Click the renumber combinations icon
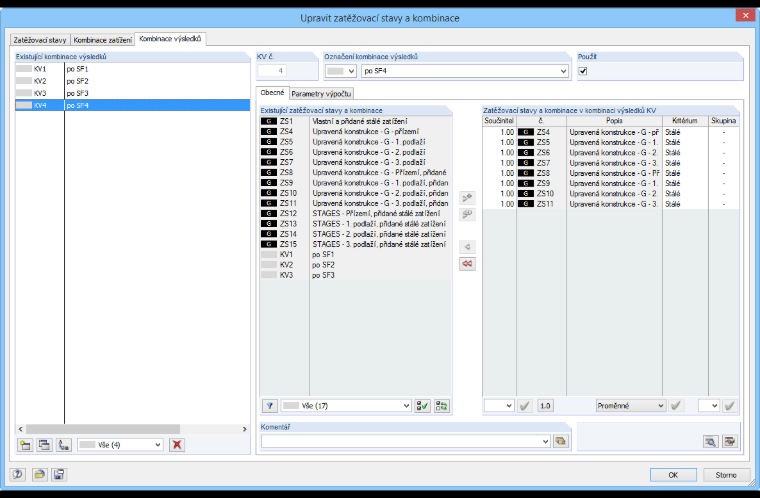 click(63, 445)
